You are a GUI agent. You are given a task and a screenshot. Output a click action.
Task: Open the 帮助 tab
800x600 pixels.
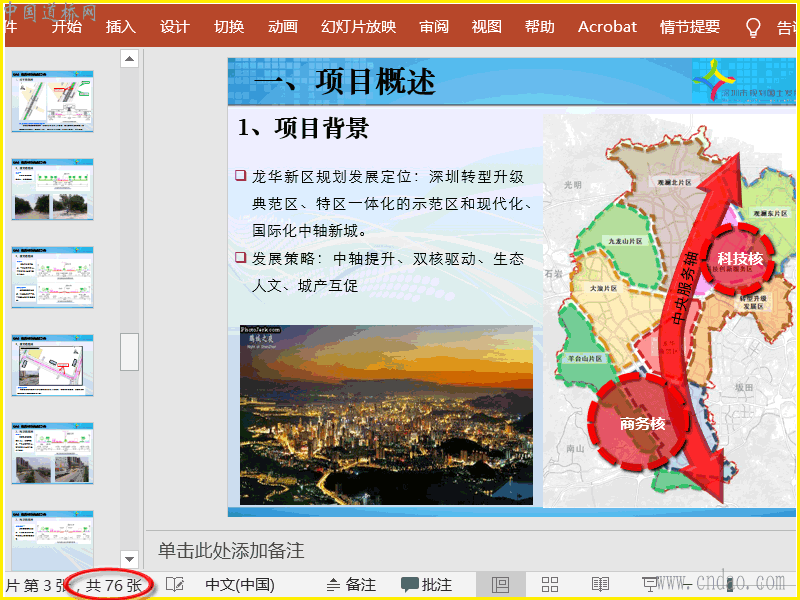coord(539,27)
